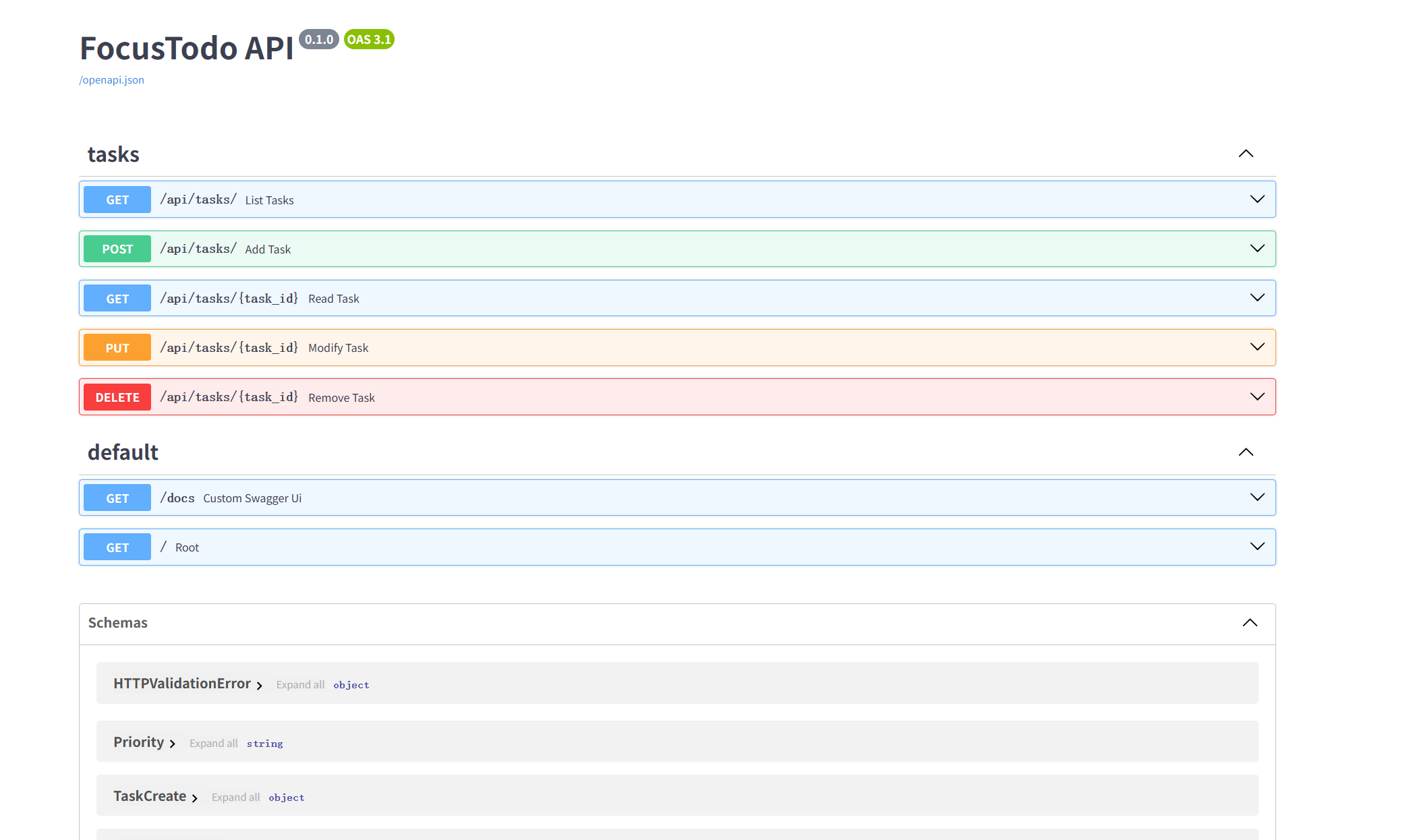Collapse the Schemas section chevron
This screenshot has height=840, width=1409.
[x=1250, y=623]
